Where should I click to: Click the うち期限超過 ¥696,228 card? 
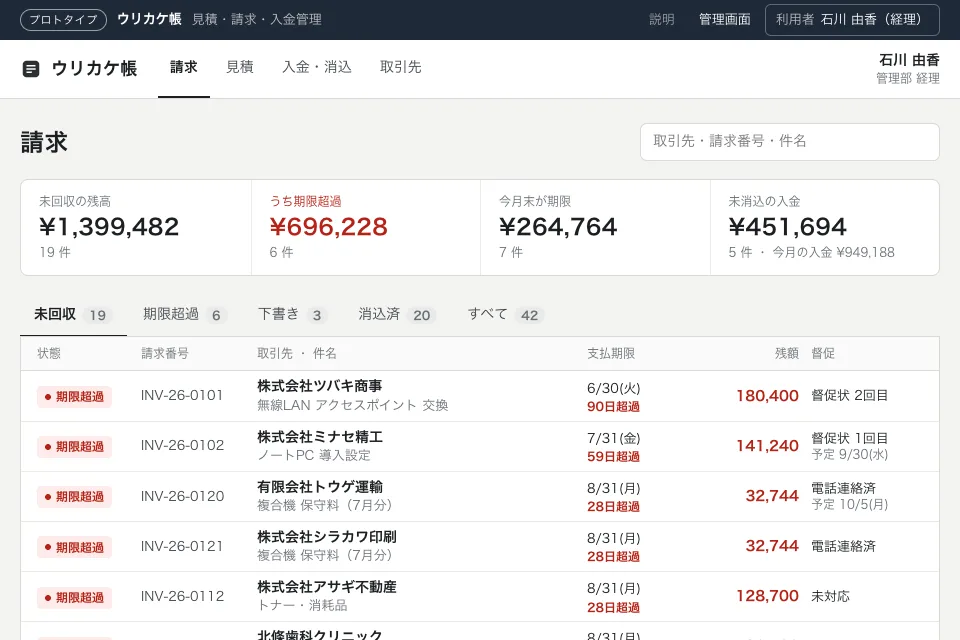[366, 227]
